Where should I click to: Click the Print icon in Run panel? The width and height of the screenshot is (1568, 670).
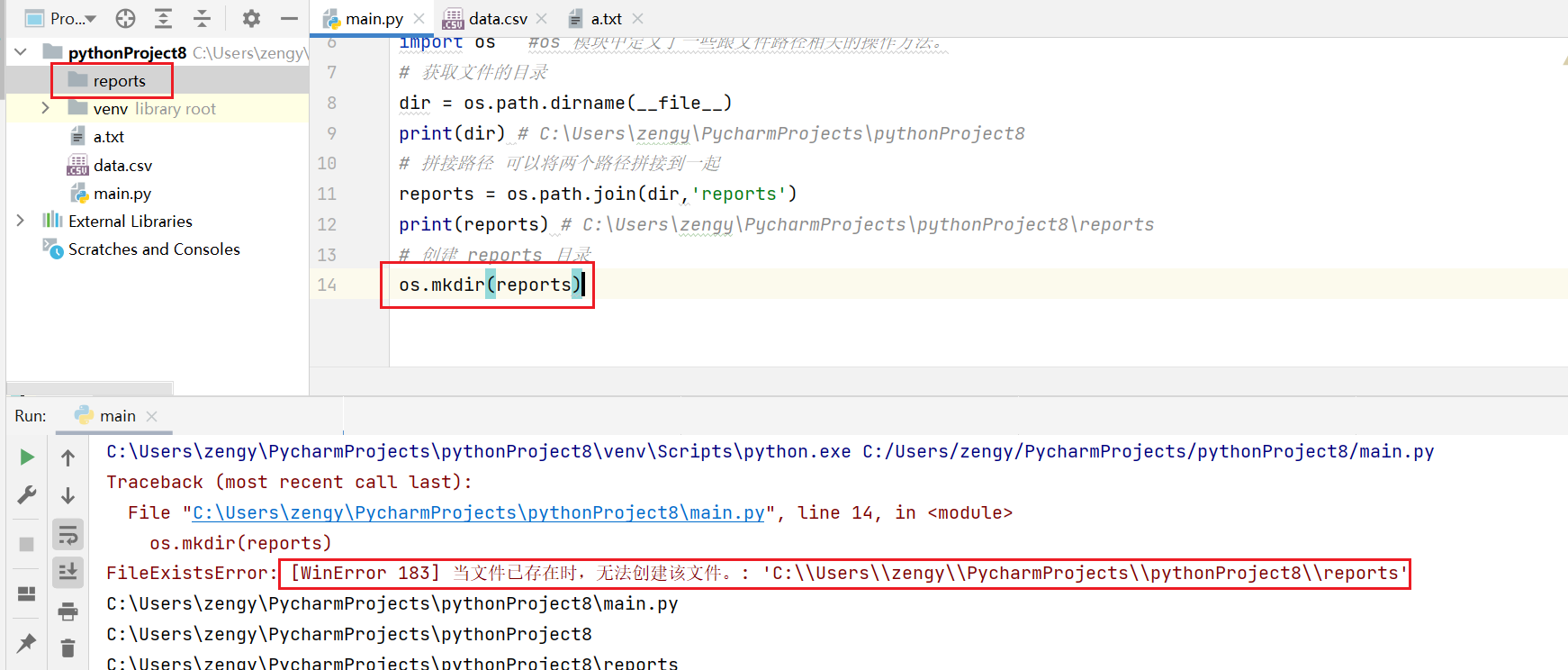tap(68, 612)
